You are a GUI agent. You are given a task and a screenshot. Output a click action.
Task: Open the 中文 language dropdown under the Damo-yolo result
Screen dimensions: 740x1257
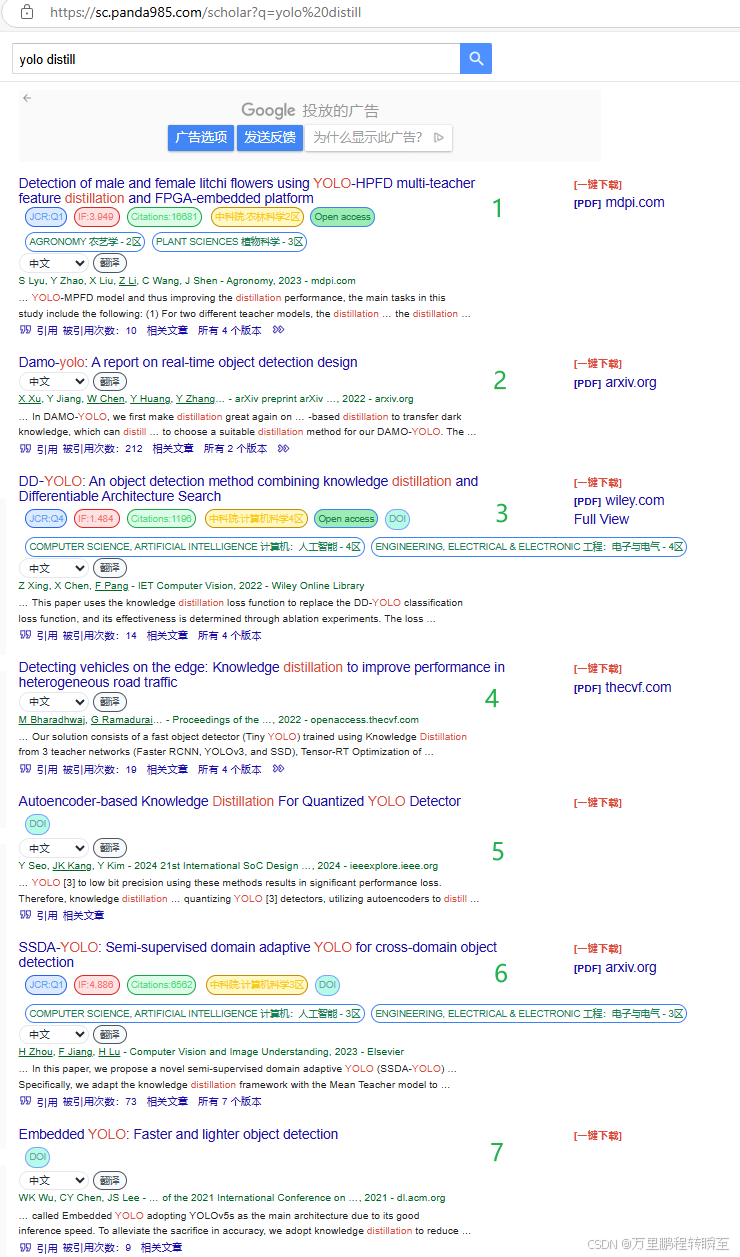[53, 381]
